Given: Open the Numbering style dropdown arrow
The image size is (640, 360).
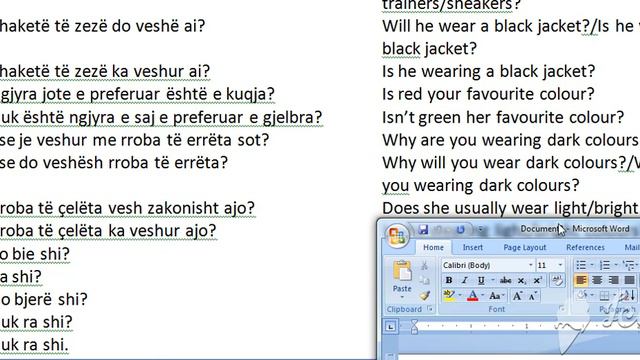Looking at the screenshot, I should pyautogui.click(x=616, y=265).
